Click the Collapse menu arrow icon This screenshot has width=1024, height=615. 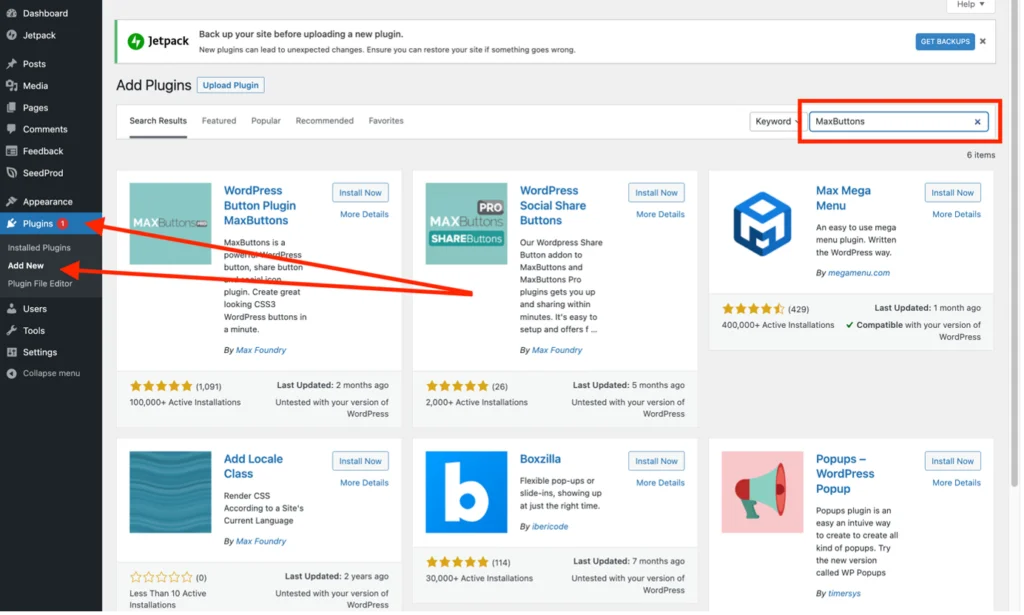(12, 375)
